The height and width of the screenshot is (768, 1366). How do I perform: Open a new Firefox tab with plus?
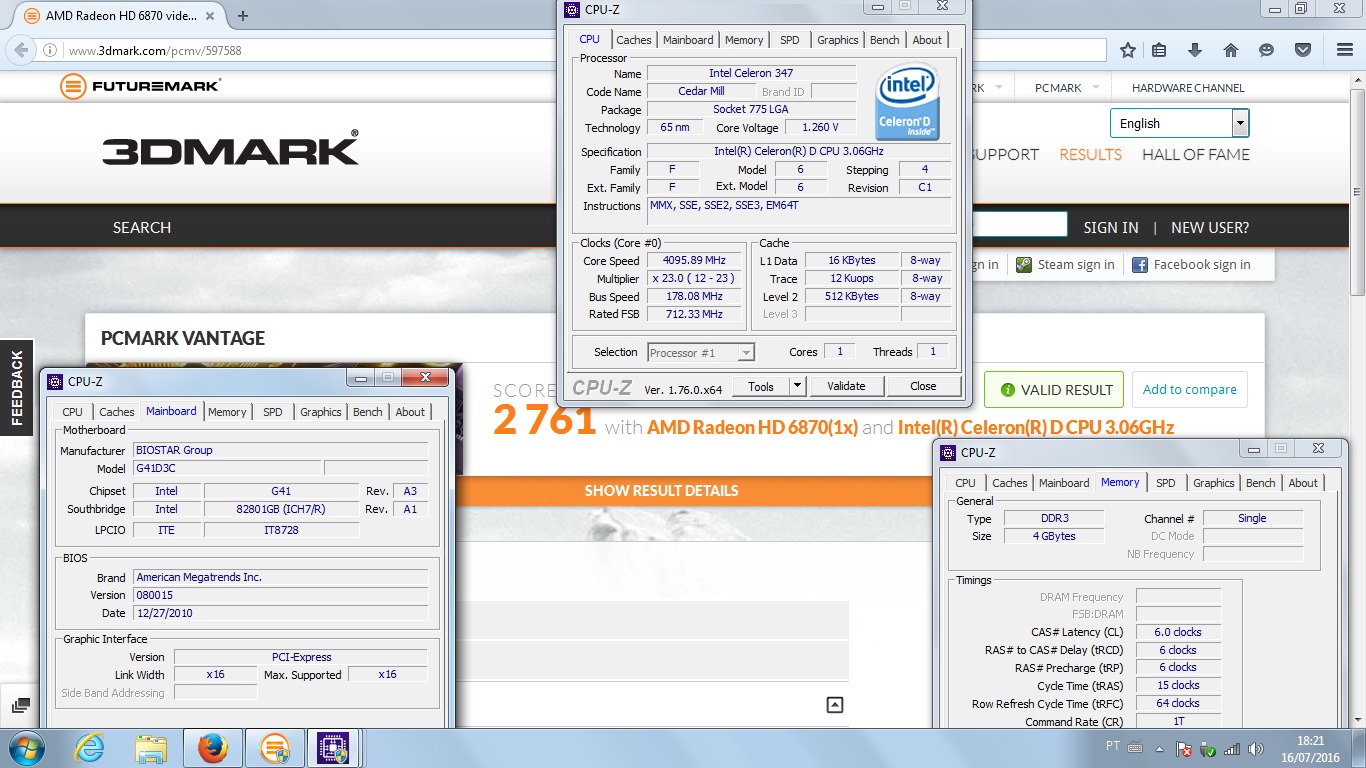click(243, 16)
